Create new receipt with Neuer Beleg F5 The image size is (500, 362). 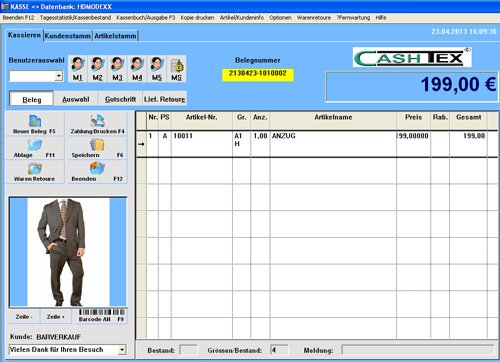click(x=35, y=124)
